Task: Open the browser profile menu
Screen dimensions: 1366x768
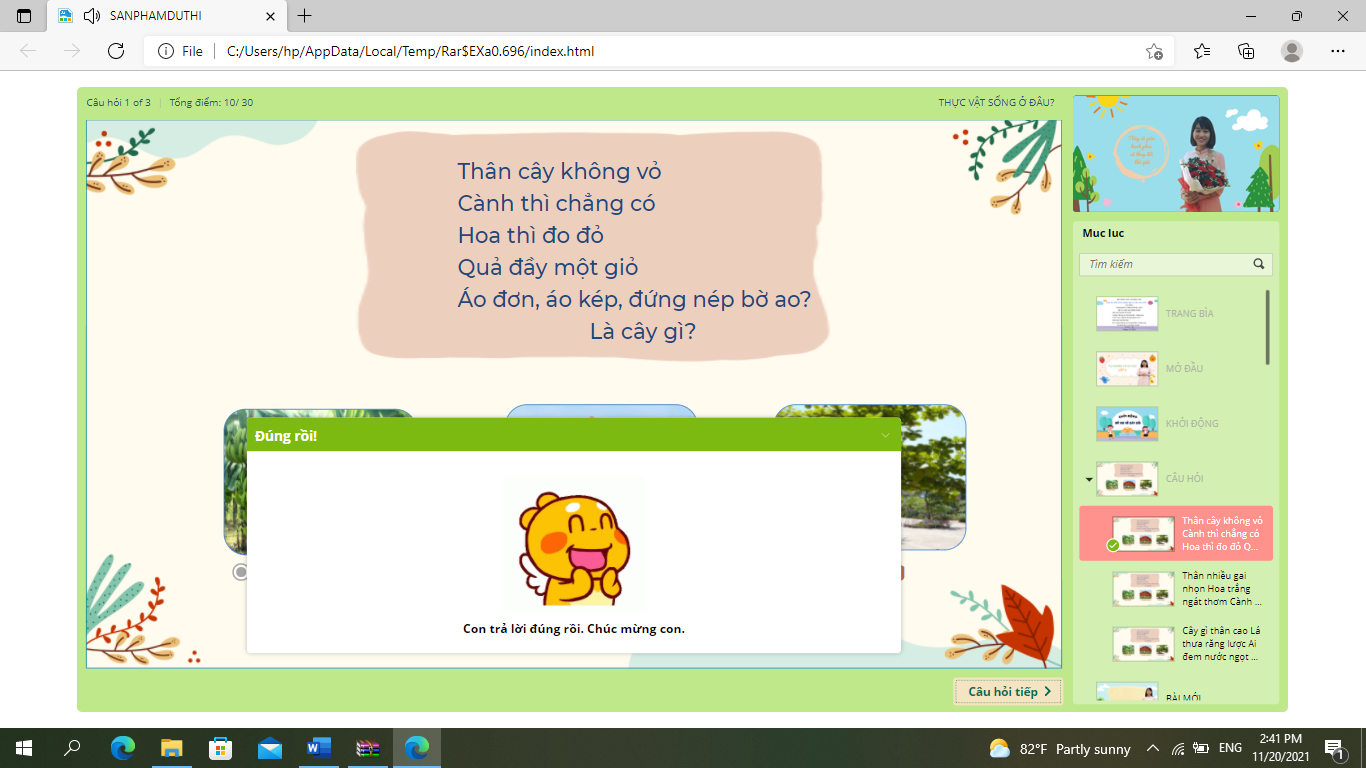Action: click(1292, 51)
